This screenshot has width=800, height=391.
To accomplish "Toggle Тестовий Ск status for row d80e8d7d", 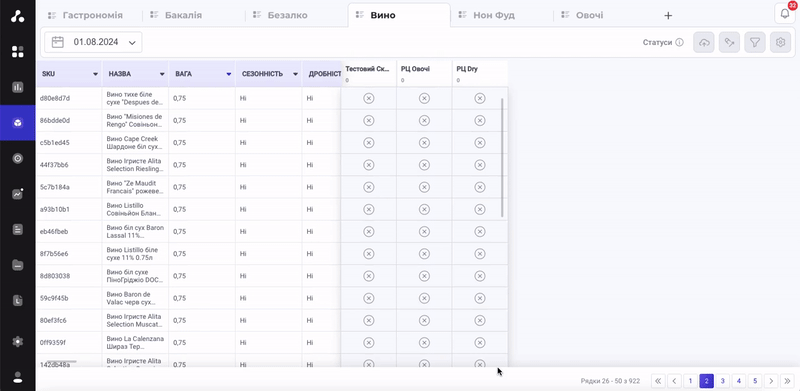I will [368, 98].
